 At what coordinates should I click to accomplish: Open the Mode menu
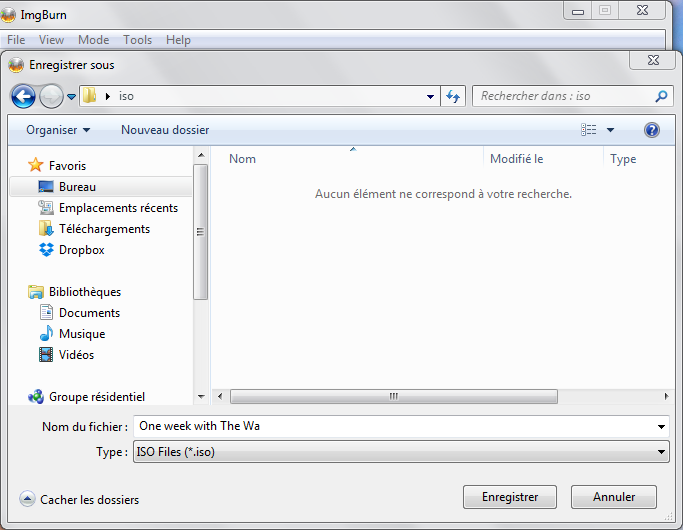[x=93, y=40]
